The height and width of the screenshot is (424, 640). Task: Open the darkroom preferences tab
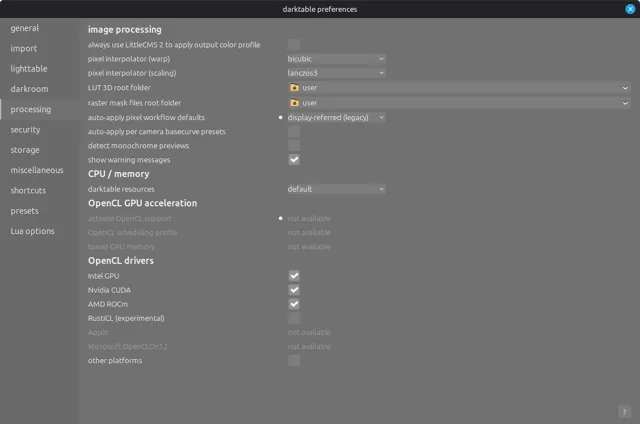tap(29, 89)
